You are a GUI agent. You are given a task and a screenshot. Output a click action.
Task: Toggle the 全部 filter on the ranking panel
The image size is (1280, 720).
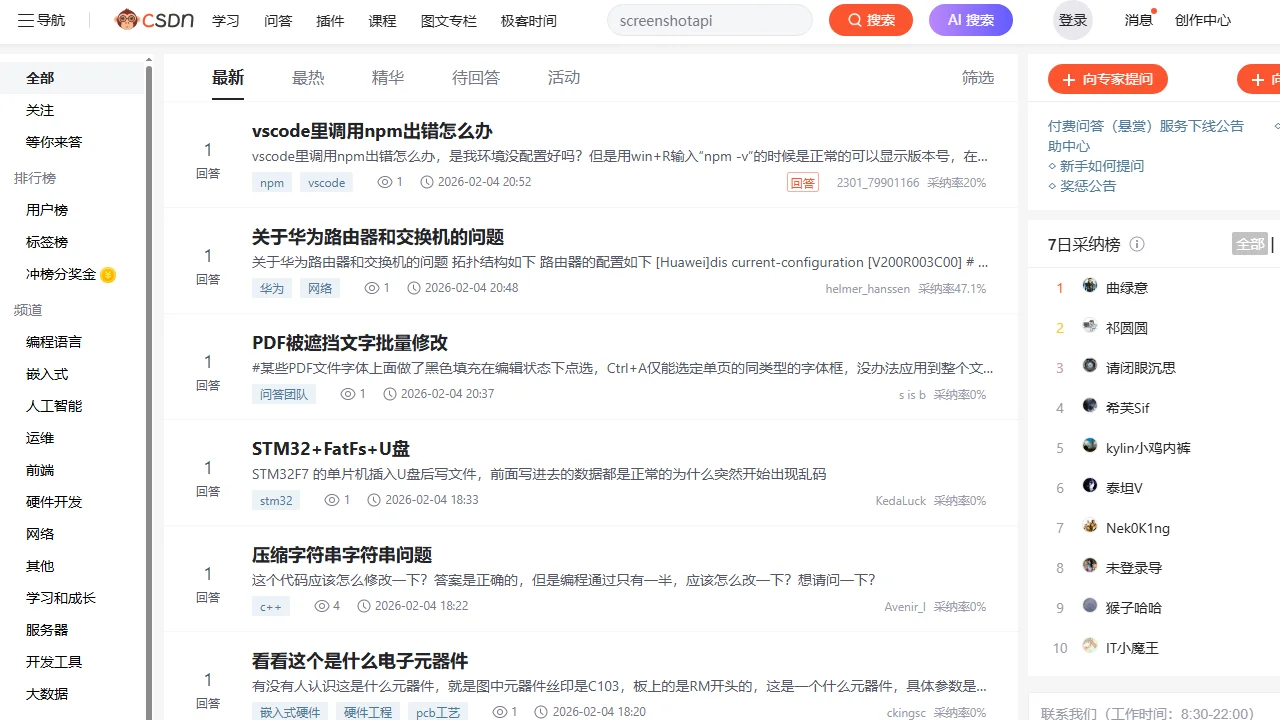pos(1250,244)
